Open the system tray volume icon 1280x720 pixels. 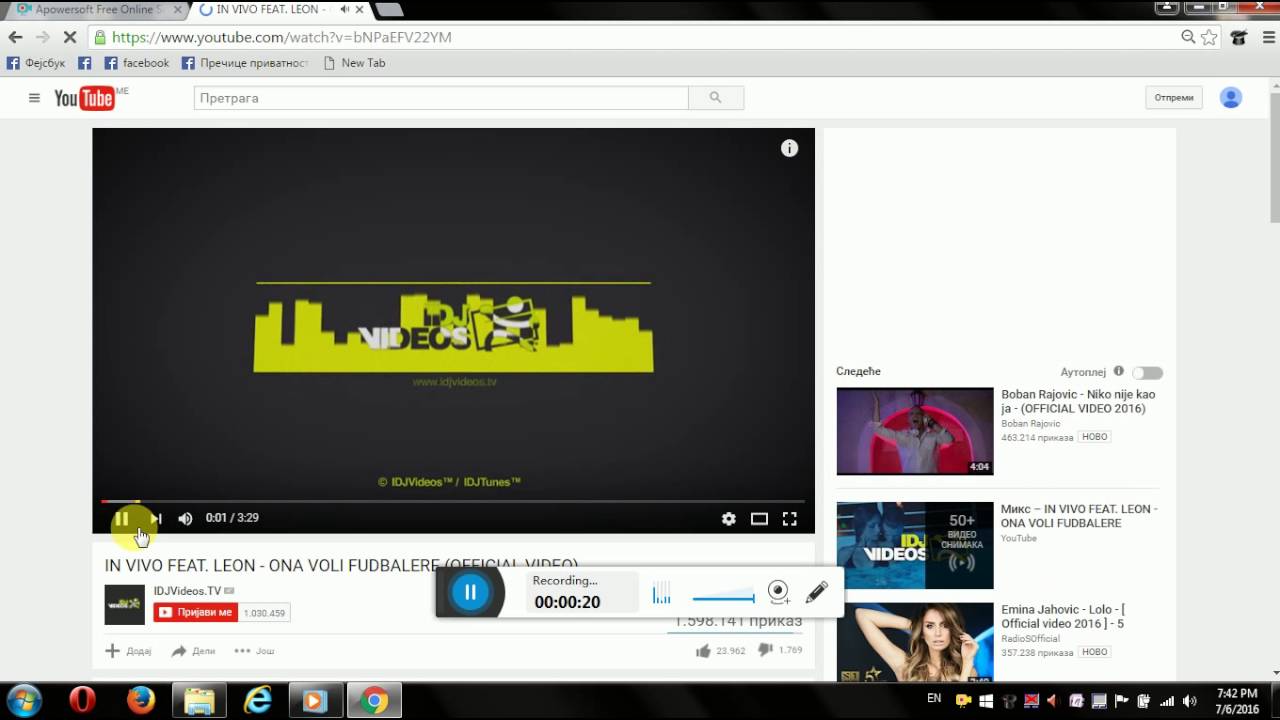coord(1189,701)
